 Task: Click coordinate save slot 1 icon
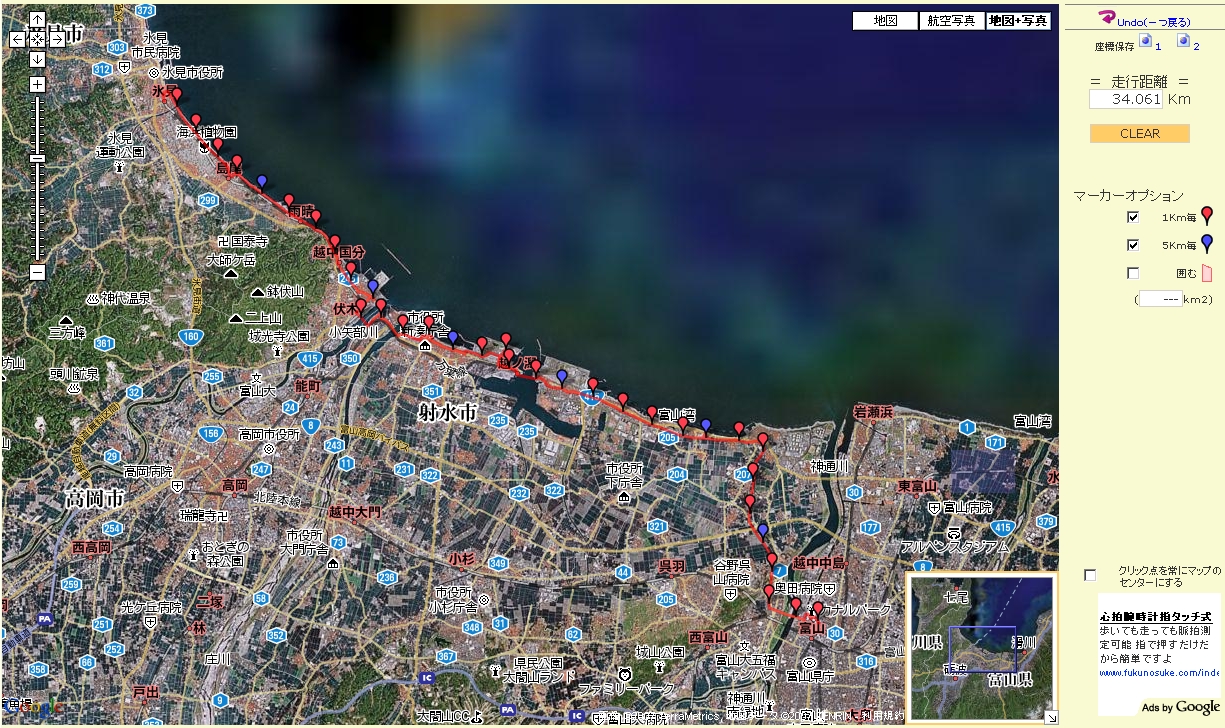[1146, 41]
